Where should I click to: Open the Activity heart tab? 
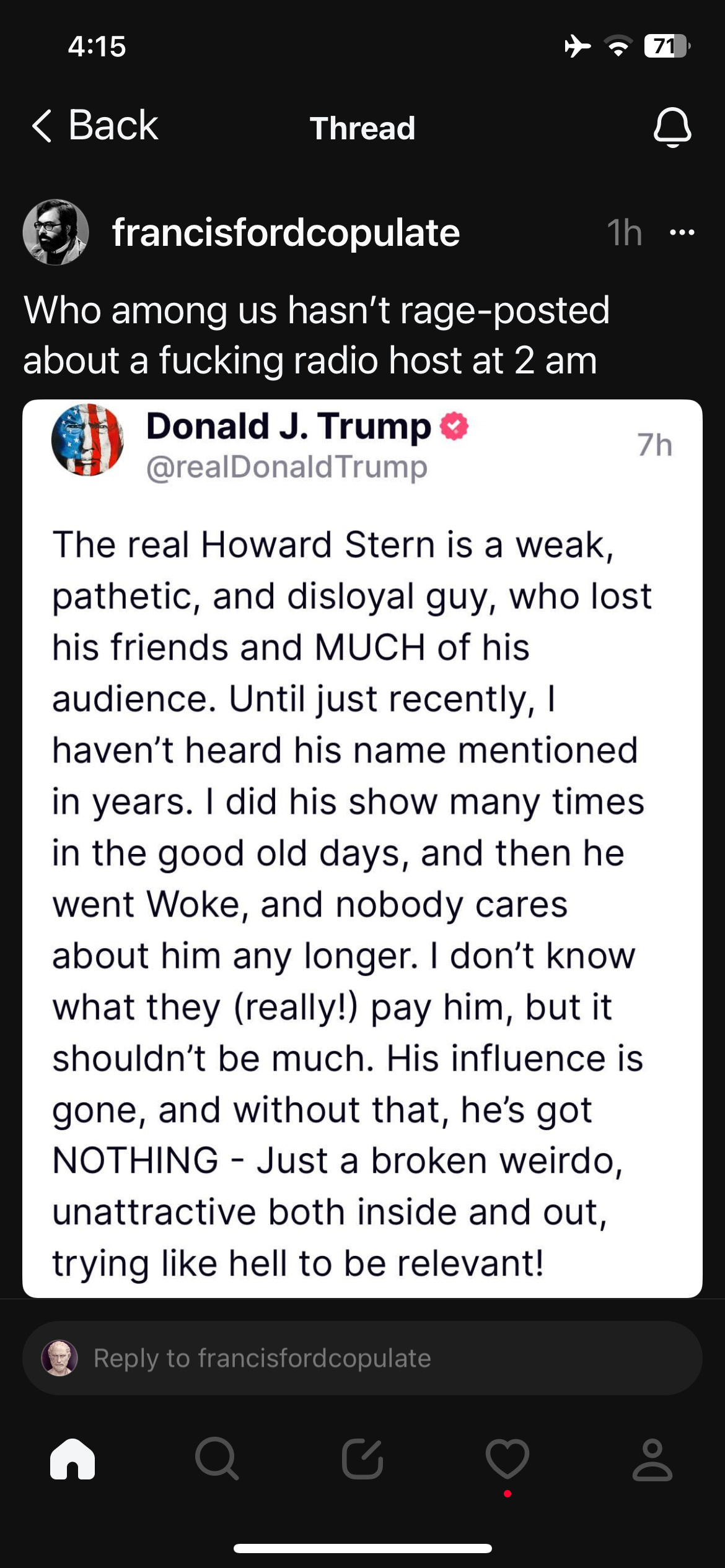507,1459
